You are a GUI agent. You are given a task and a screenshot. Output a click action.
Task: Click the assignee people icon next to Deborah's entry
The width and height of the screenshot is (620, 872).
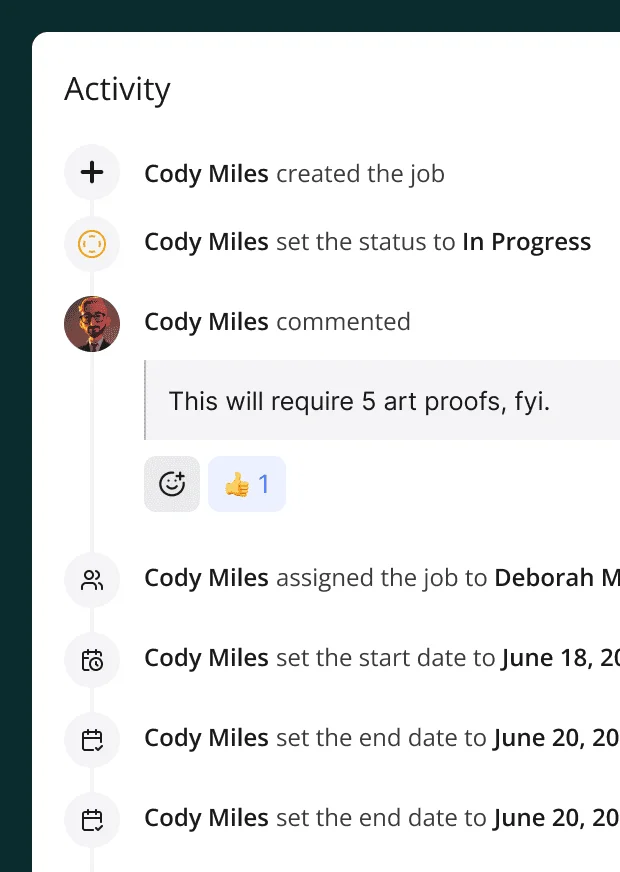(x=91, y=580)
